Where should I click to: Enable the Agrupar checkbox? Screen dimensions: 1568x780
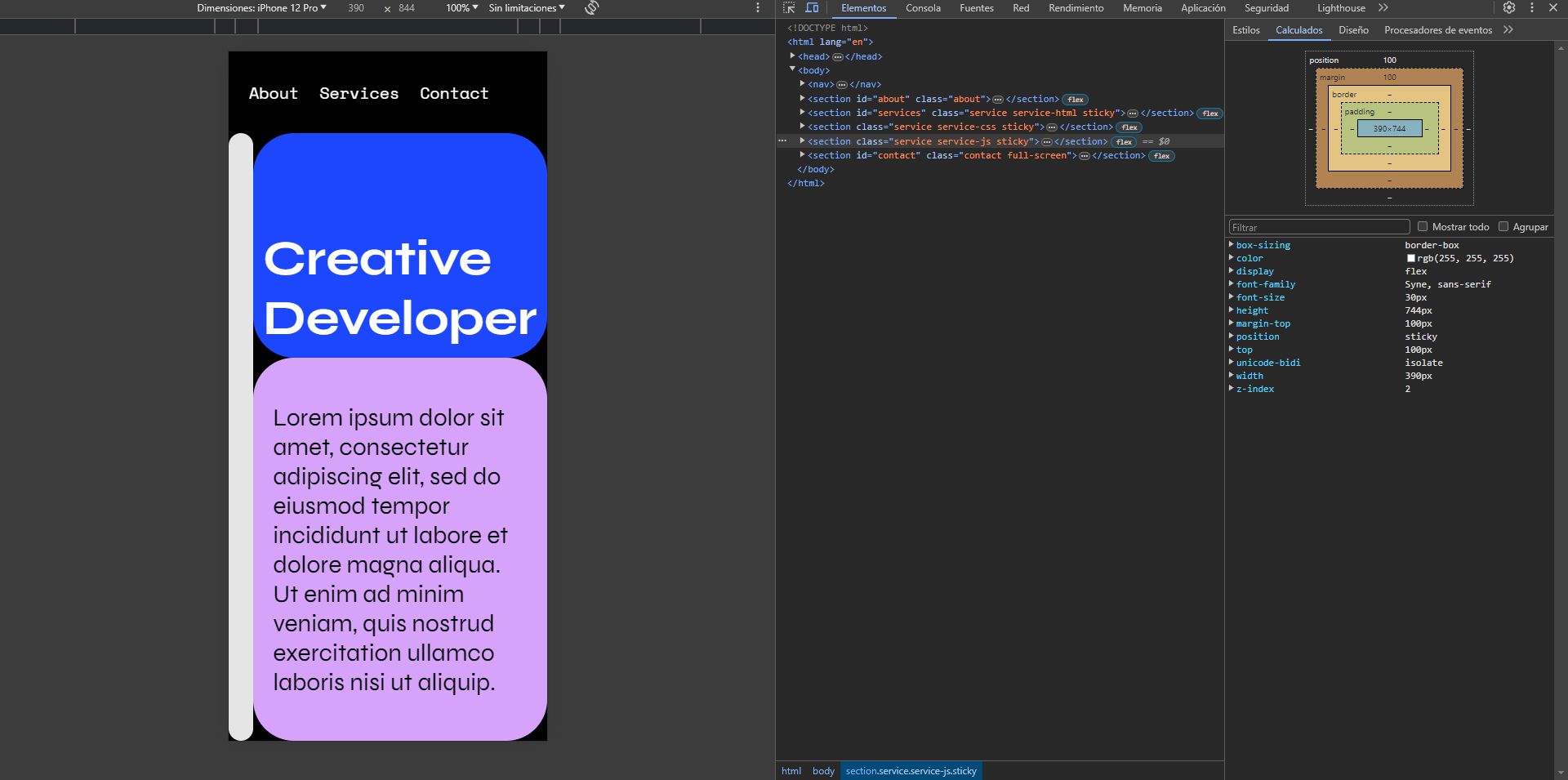click(1503, 227)
